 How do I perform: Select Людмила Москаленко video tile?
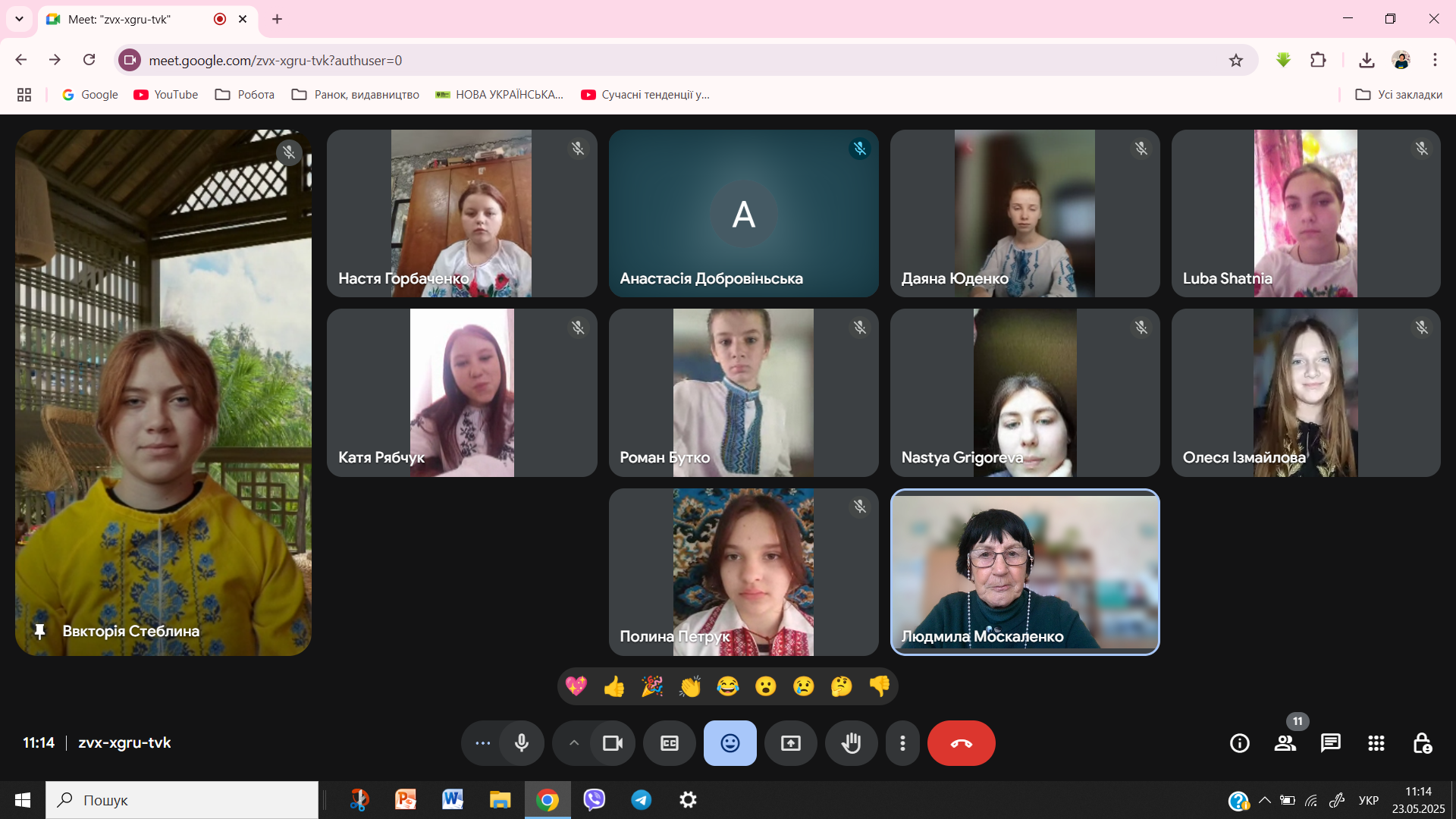pos(1025,572)
